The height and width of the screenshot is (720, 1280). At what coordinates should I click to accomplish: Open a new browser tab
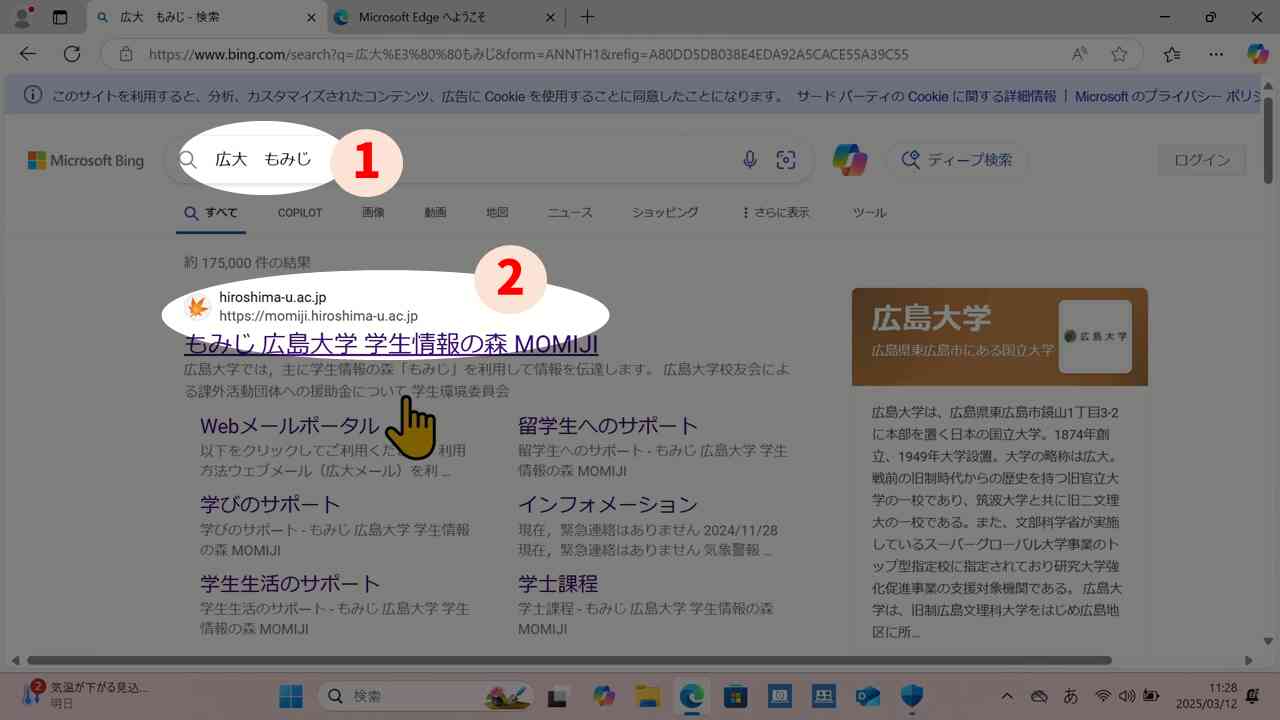coord(587,17)
